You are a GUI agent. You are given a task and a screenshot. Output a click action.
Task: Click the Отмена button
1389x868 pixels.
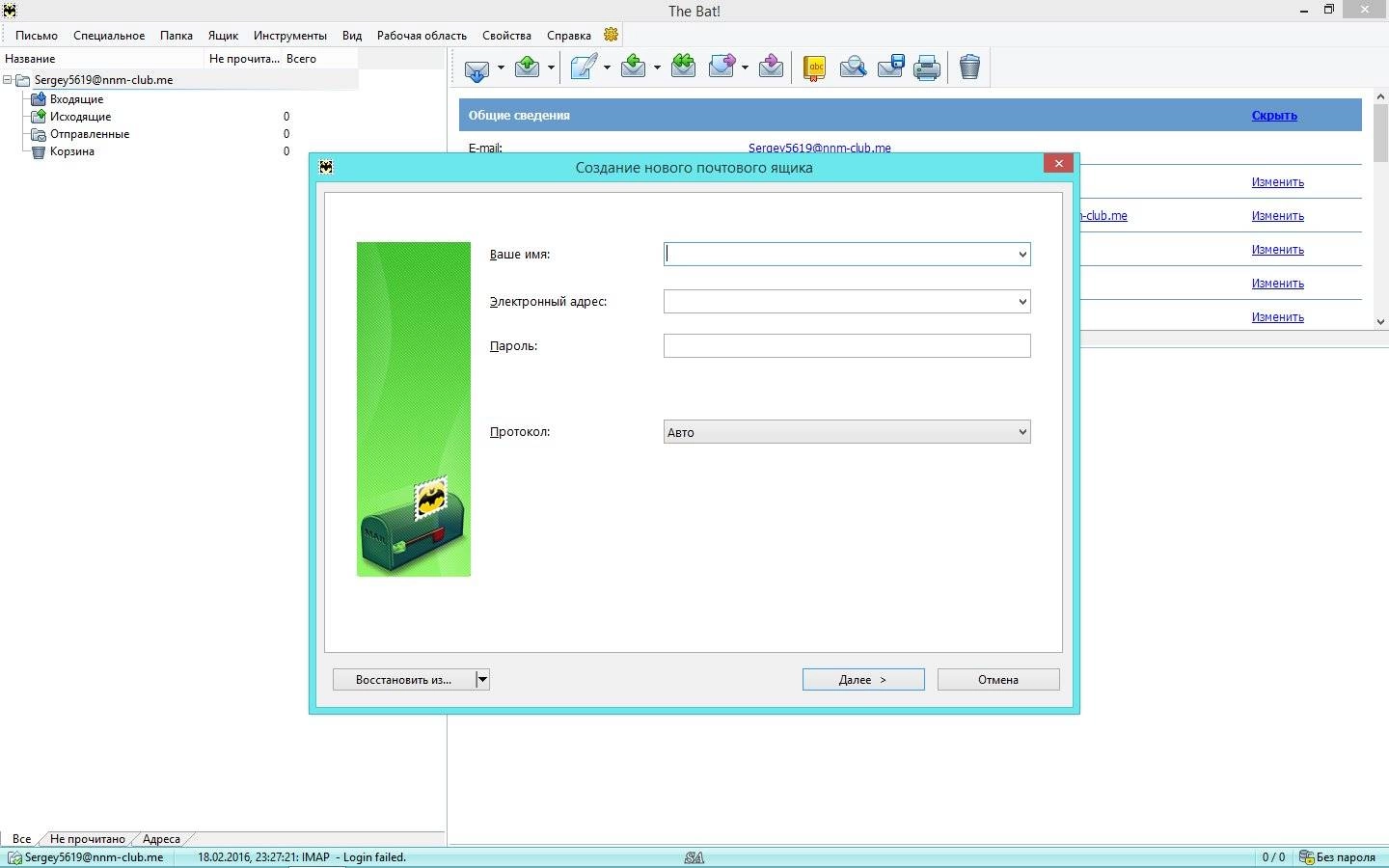click(998, 680)
